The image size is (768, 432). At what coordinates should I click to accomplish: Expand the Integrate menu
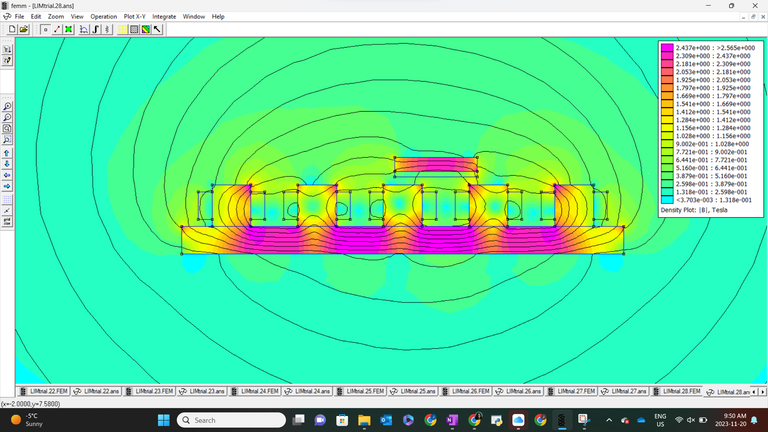tap(164, 17)
